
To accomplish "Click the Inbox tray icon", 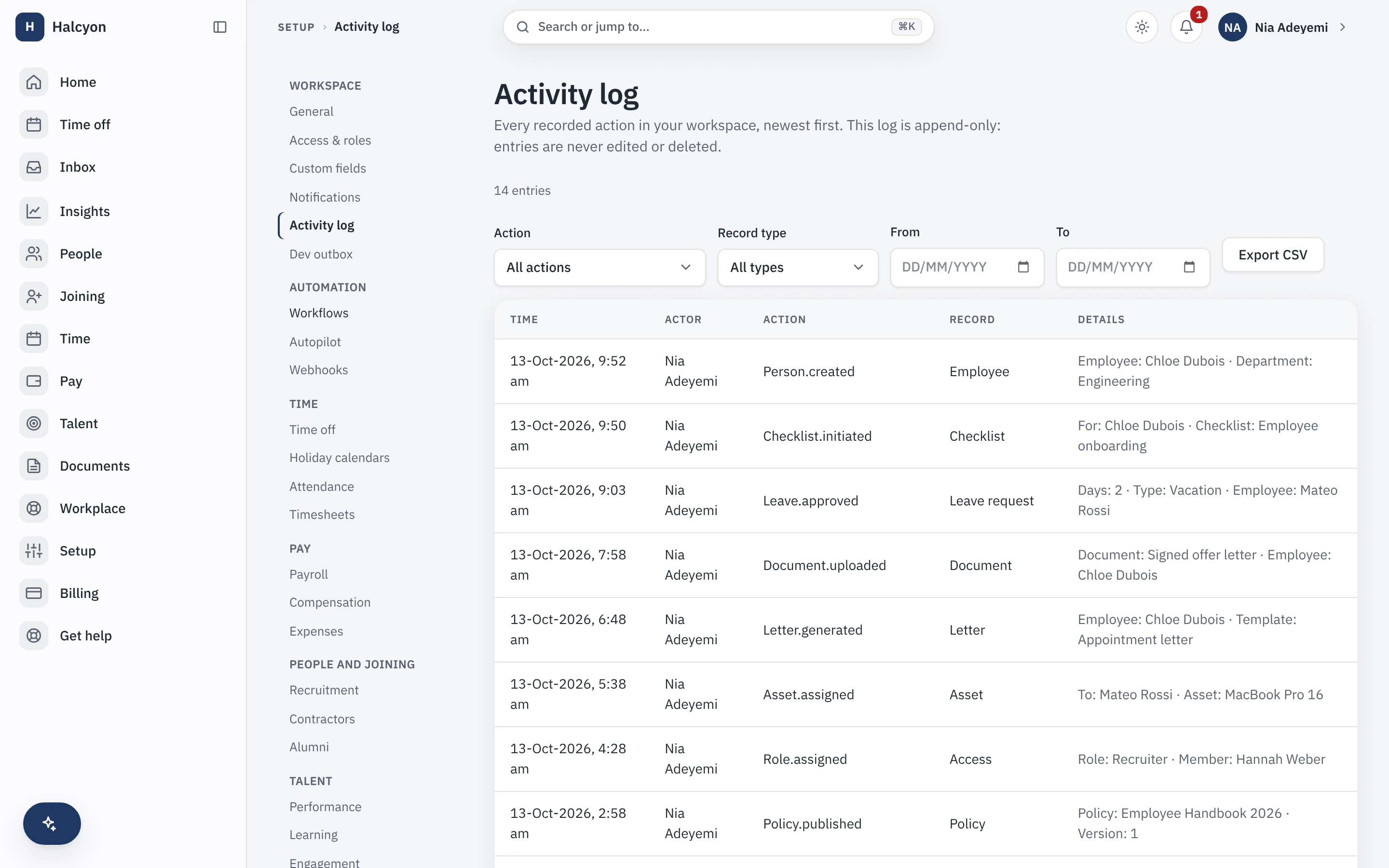I will 34,167.
